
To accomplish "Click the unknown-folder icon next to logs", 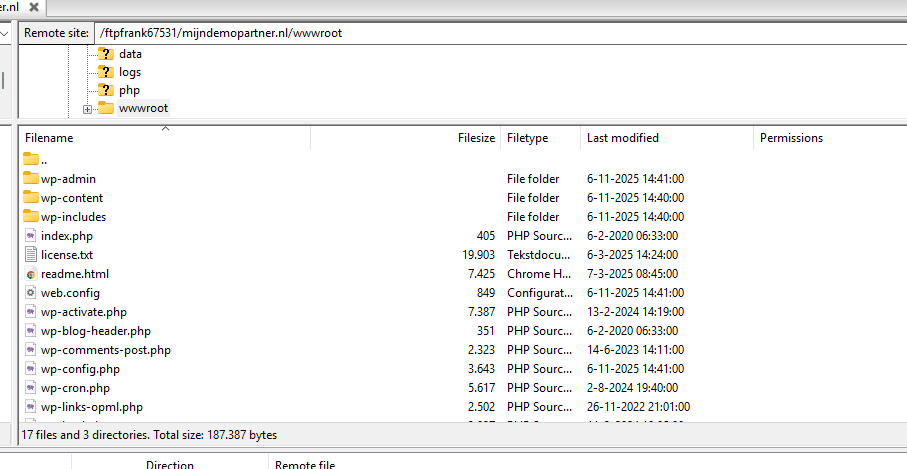I will click(x=105, y=72).
